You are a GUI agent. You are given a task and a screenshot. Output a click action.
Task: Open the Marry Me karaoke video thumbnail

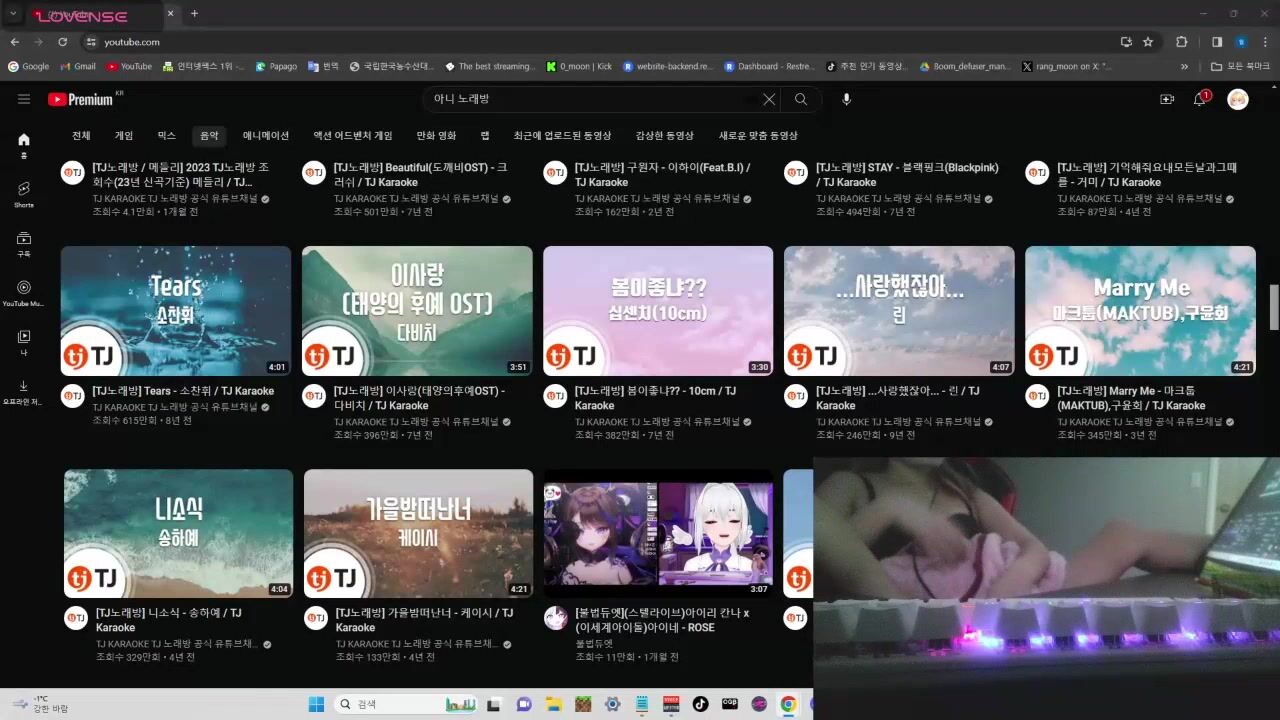pos(1140,311)
